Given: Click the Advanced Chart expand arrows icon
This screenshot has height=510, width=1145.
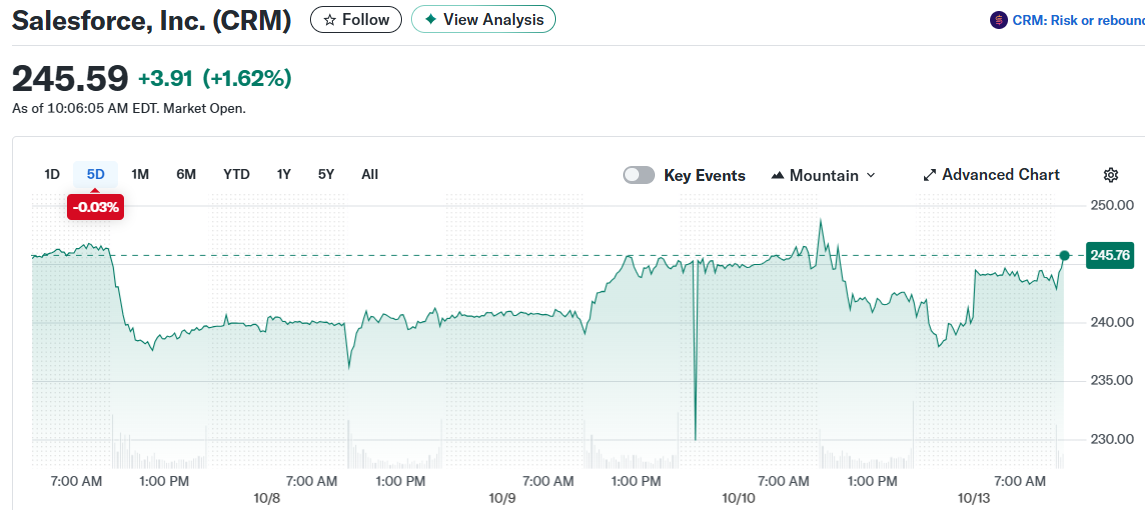Looking at the screenshot, I should click(929, 175).
